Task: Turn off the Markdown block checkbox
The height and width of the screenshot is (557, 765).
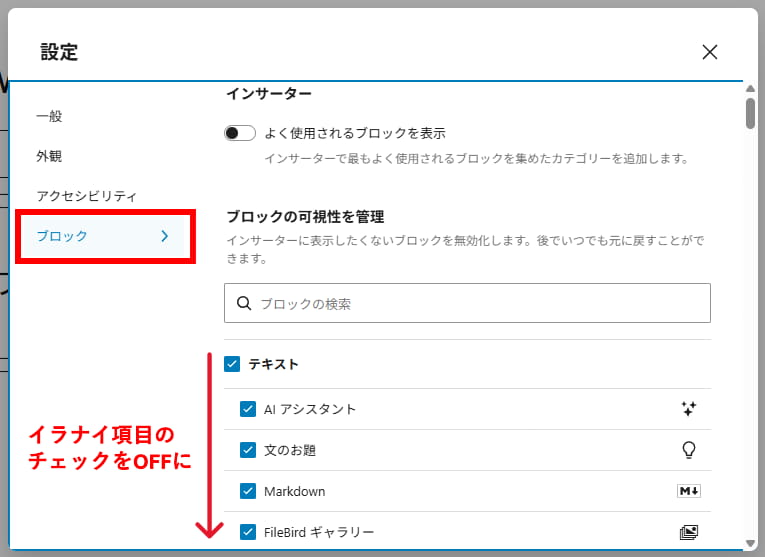Action: click(x=248, y=491)
